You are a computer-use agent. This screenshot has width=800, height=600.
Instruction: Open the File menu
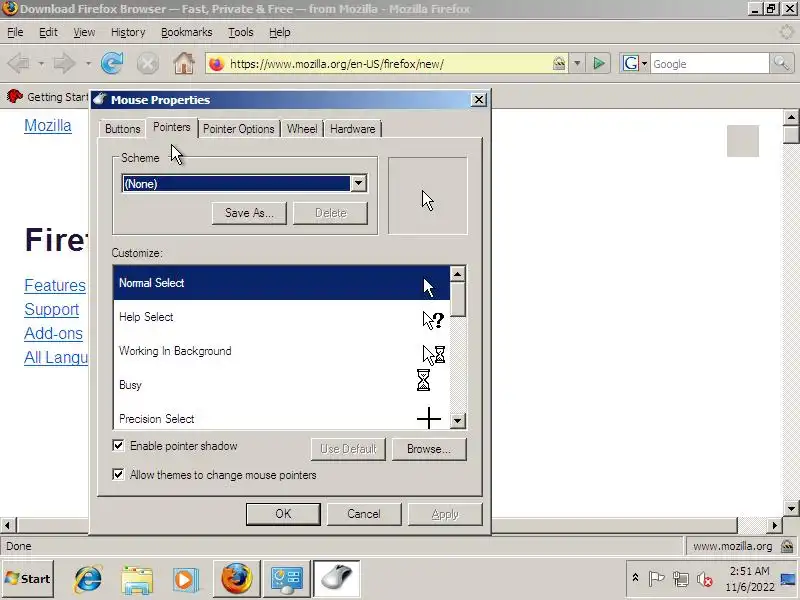point(15,32)
